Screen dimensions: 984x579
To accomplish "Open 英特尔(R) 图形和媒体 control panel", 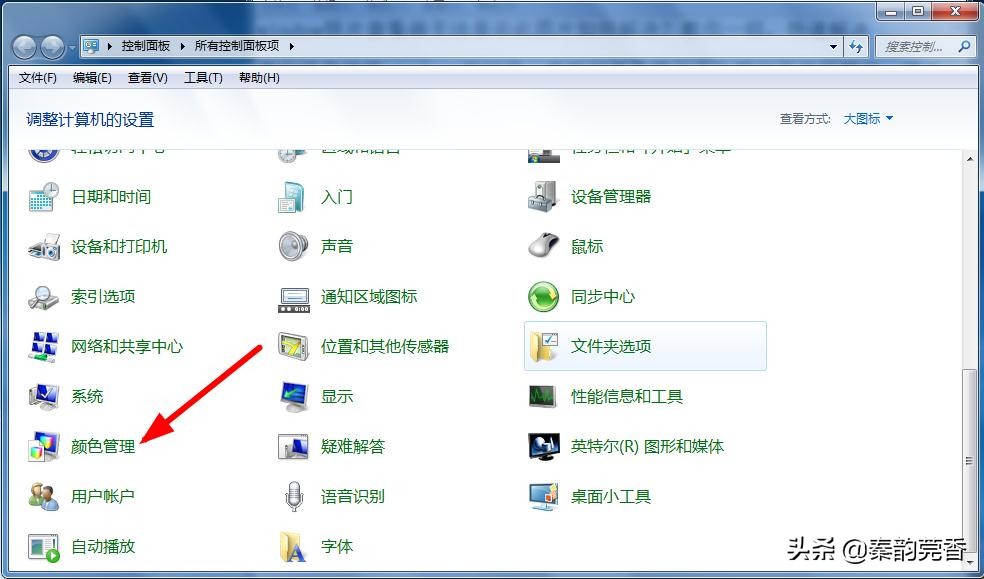I will pyautogui.click(x=646, y=447).
